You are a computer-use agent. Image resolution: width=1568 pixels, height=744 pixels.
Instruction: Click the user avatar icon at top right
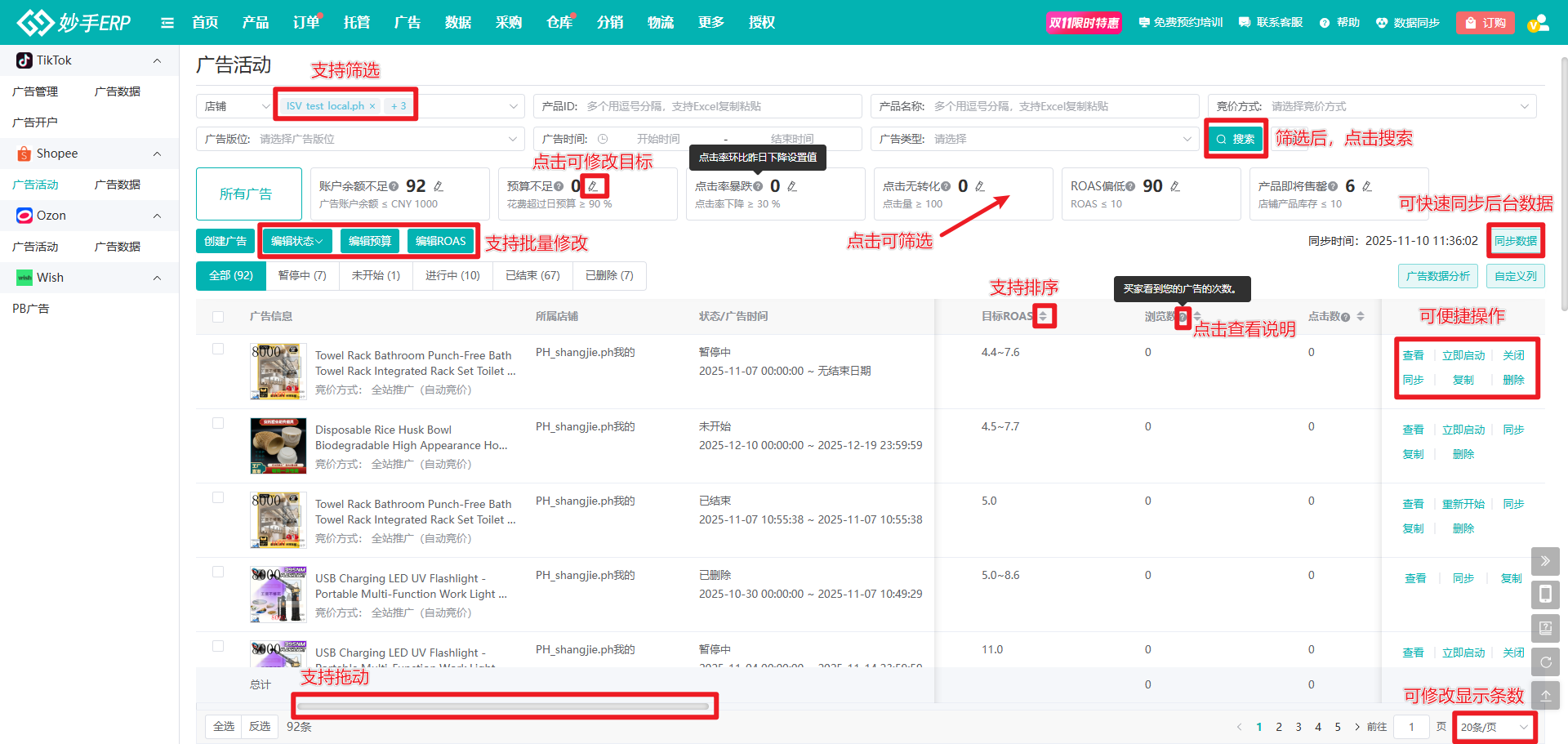(x=1538, y=23)
